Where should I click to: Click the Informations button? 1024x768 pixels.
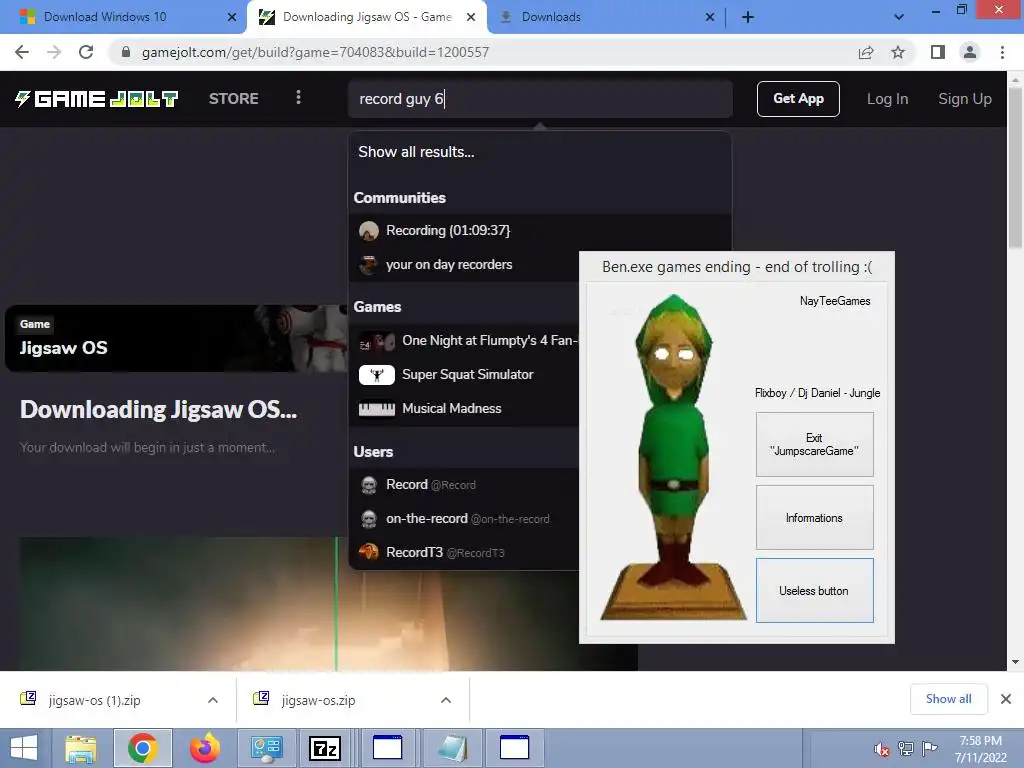814,517
